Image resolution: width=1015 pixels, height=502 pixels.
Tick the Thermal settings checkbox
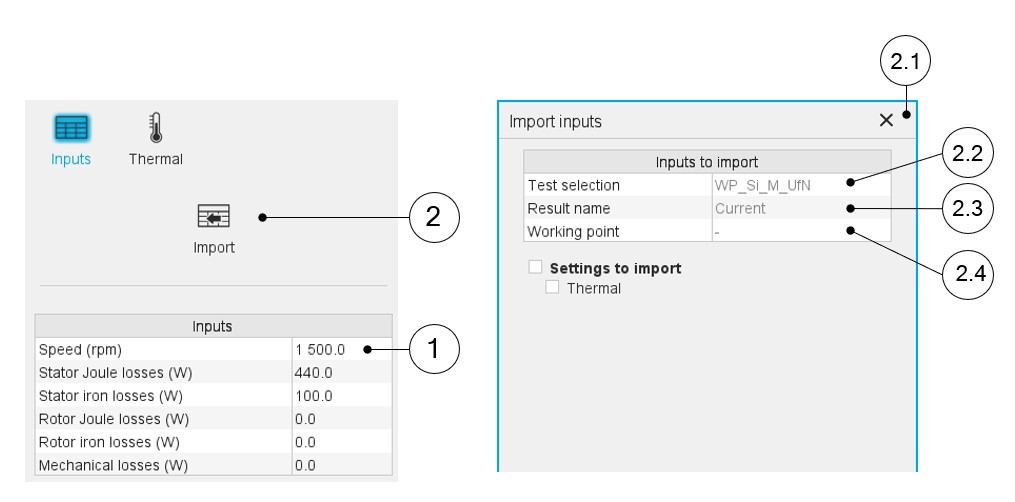(552, 288)
